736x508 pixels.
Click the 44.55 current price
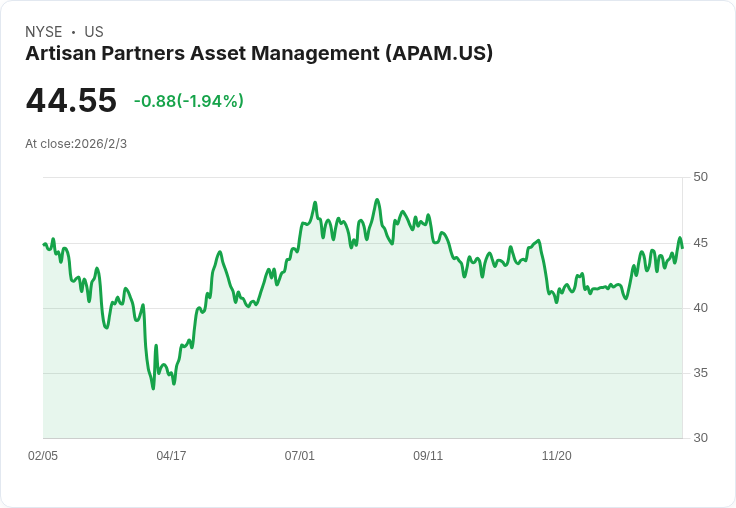[71, 100]
